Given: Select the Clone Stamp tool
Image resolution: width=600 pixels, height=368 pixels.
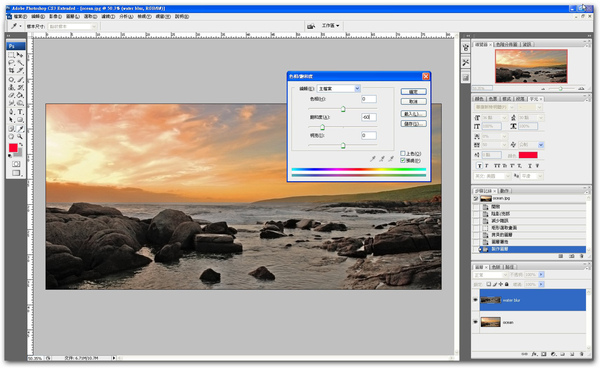Looking at the screenshot, I should [11, 87].
